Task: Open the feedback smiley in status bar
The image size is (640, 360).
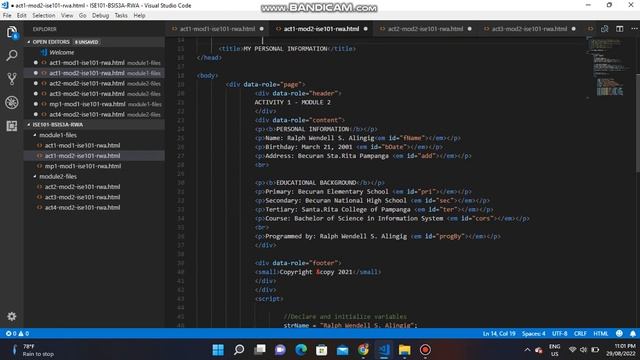Action: (x=619, y=333)
